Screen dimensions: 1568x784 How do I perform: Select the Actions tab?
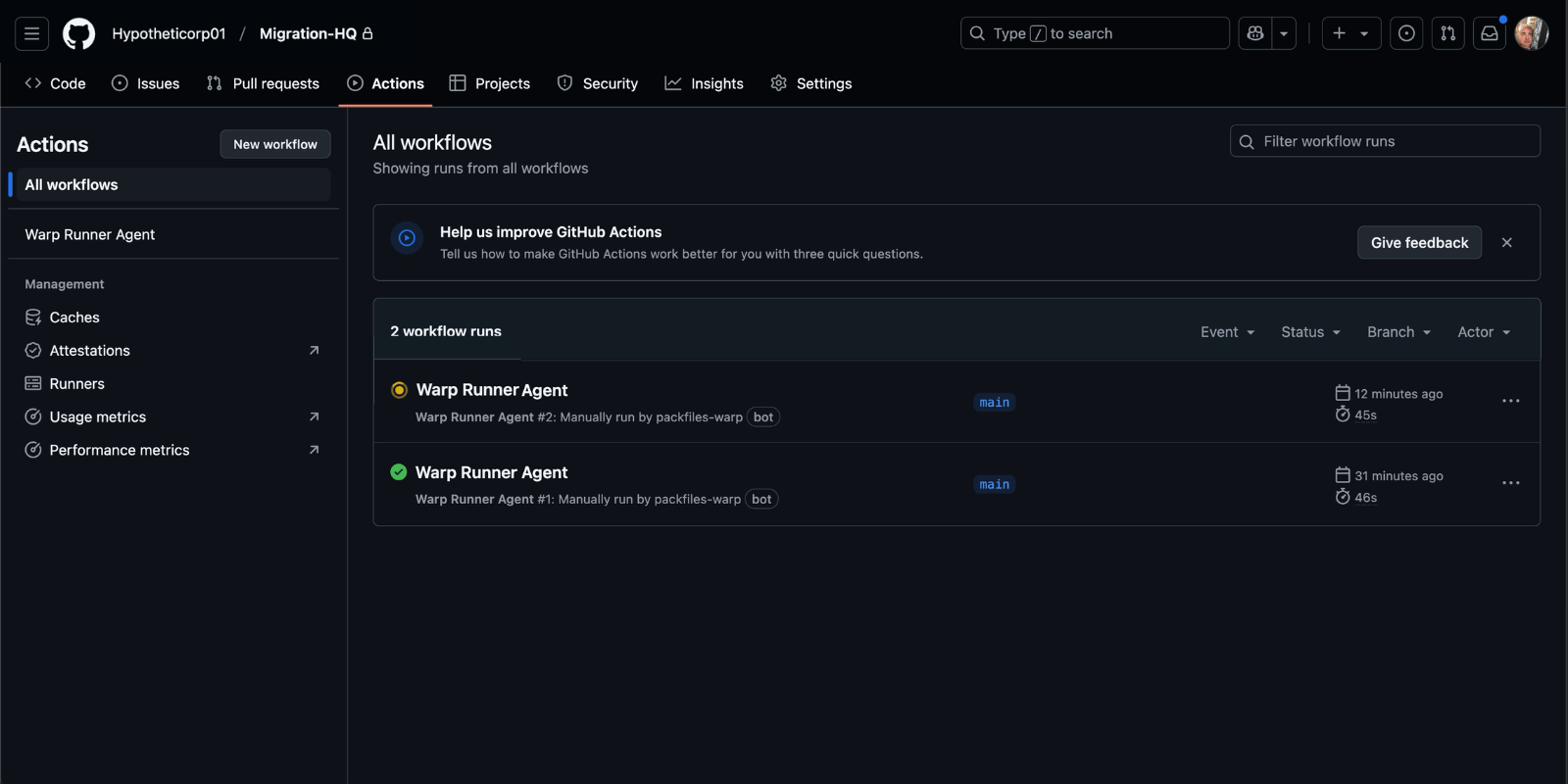386,83
